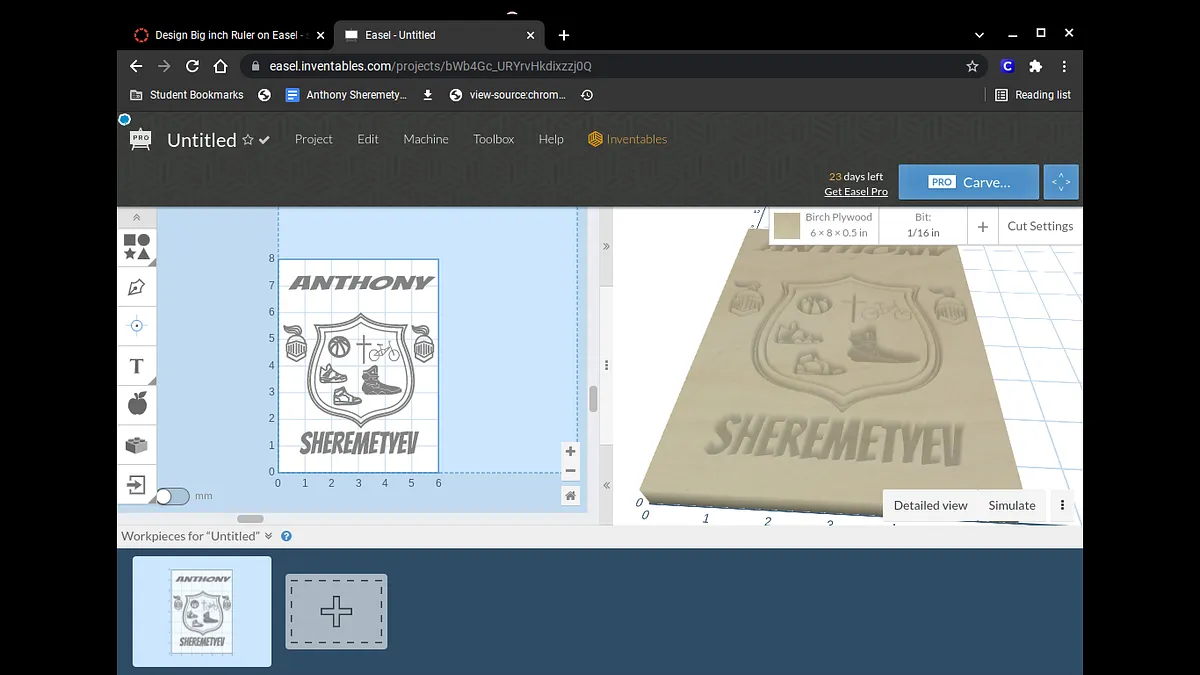Expand the Workpieces panel chevron
1200x675 pixels.
[268, 536]
